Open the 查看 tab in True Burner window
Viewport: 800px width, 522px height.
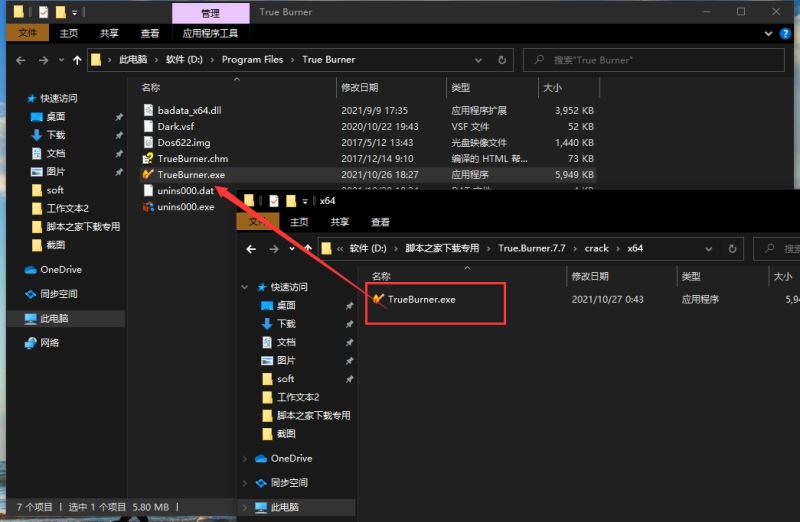pos(149,33)
